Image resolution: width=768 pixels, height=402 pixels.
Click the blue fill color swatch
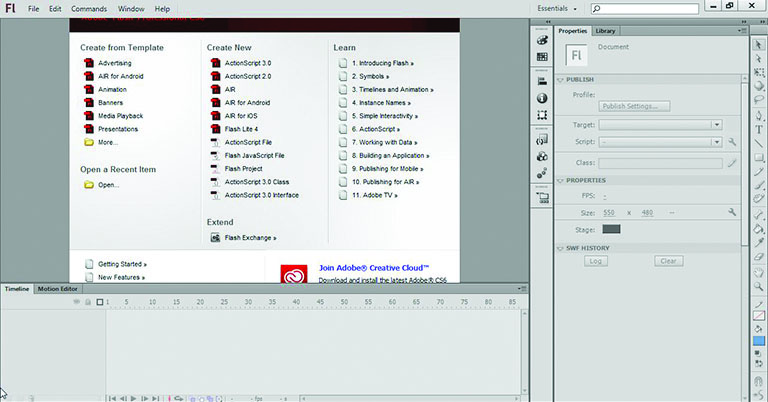759,341
